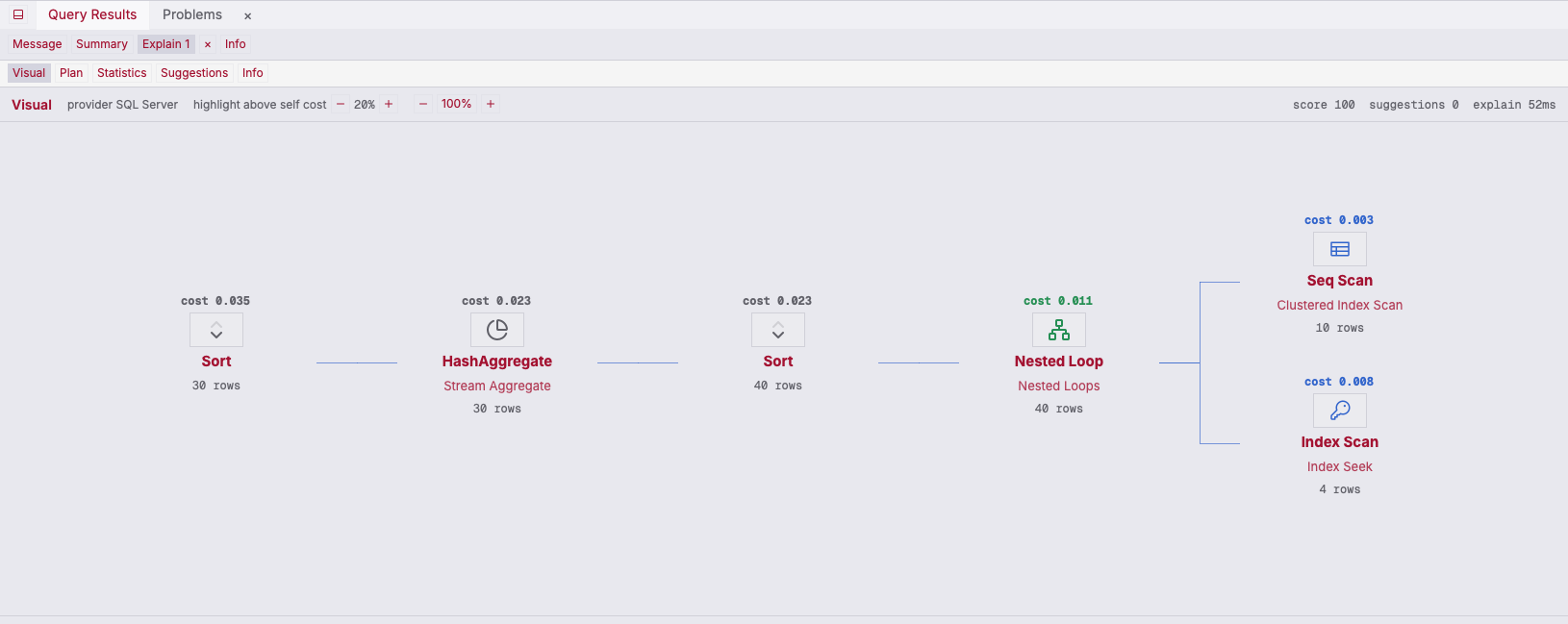The image size is (1568, 624).
Task: Select the Seq Scan node label
Action: click(x=1340, y=281)
